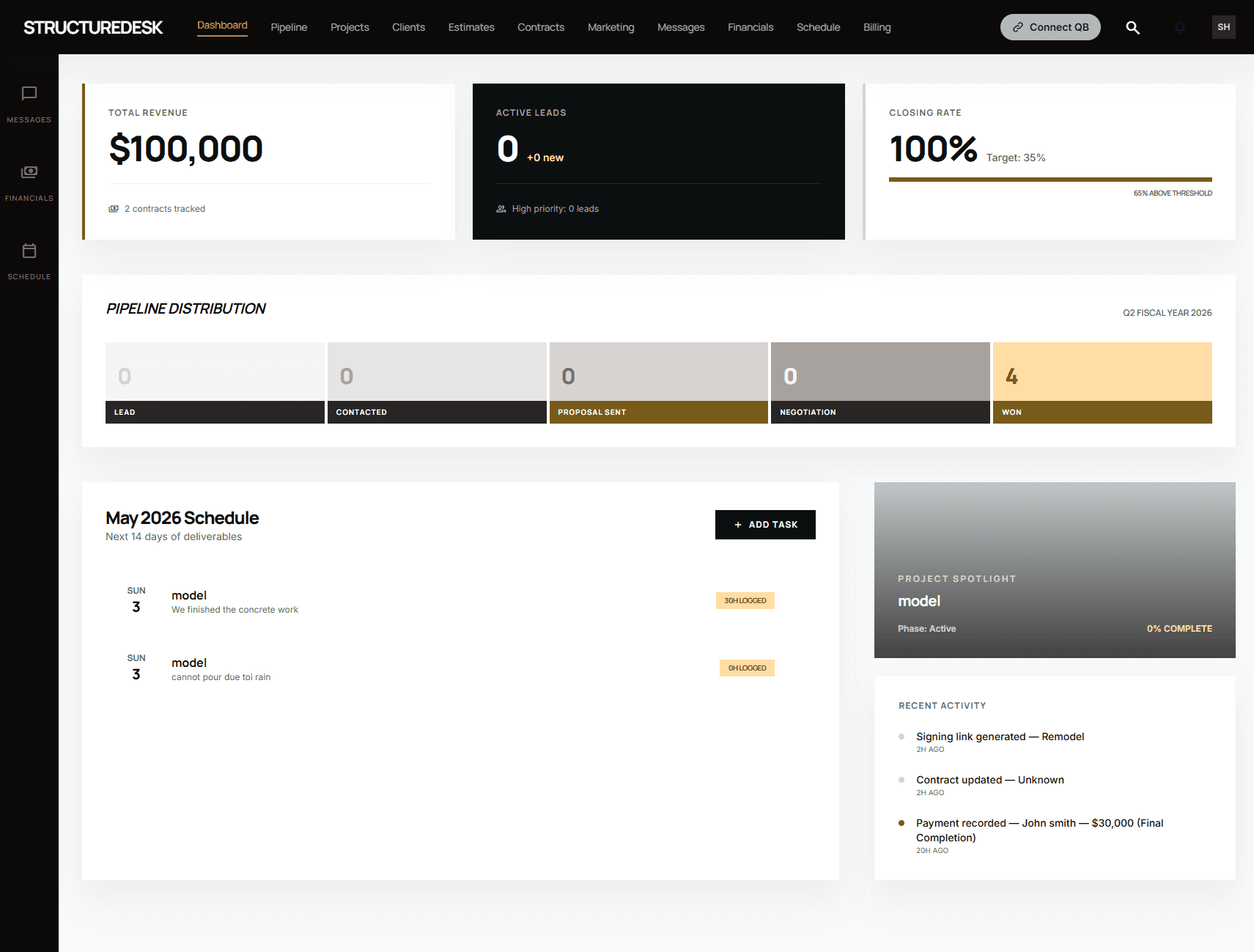
Task: Open the Projects nav item
Action: (350, 27)
